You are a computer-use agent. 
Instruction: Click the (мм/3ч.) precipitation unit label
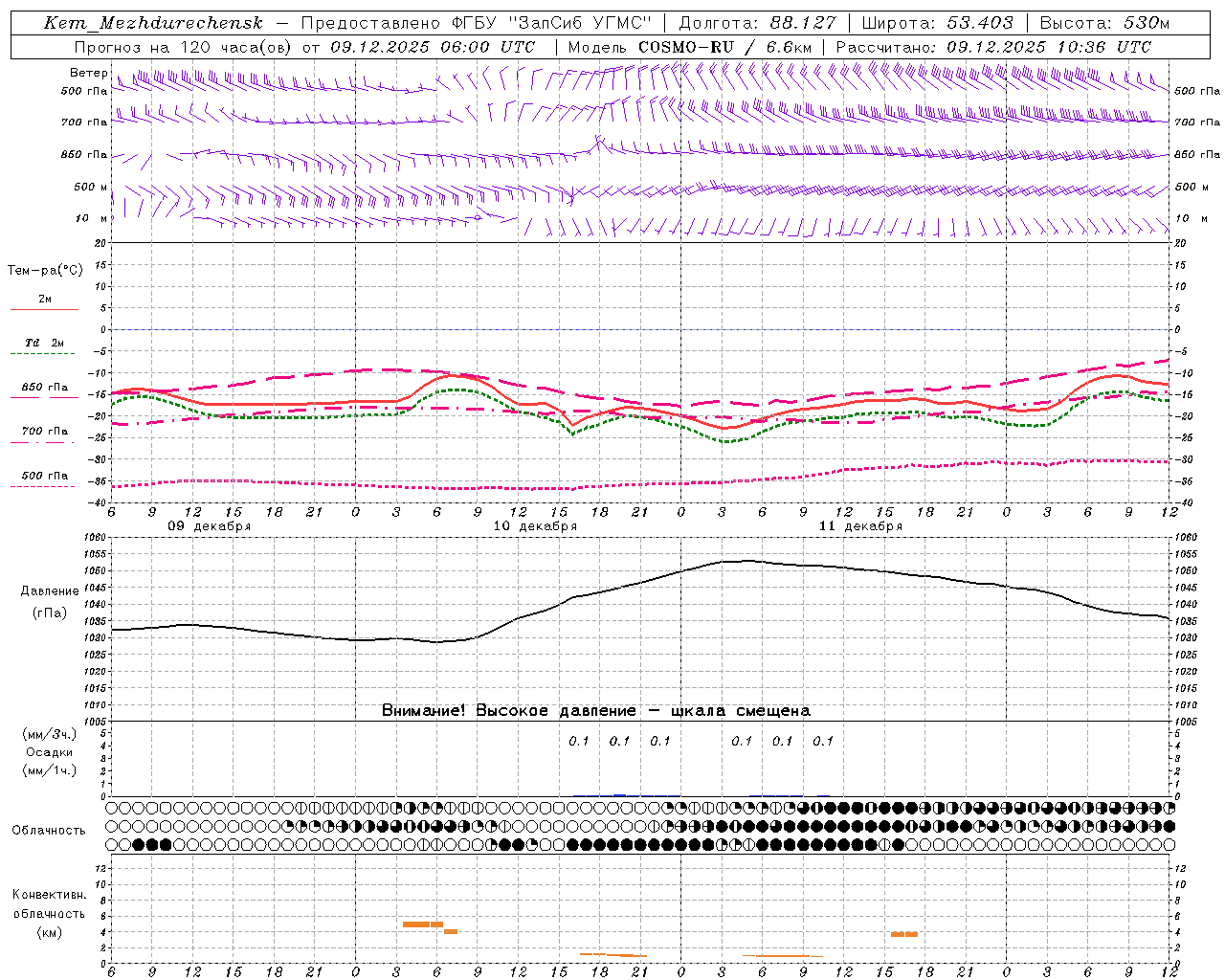pyautogui.click(x=49, y=735)
